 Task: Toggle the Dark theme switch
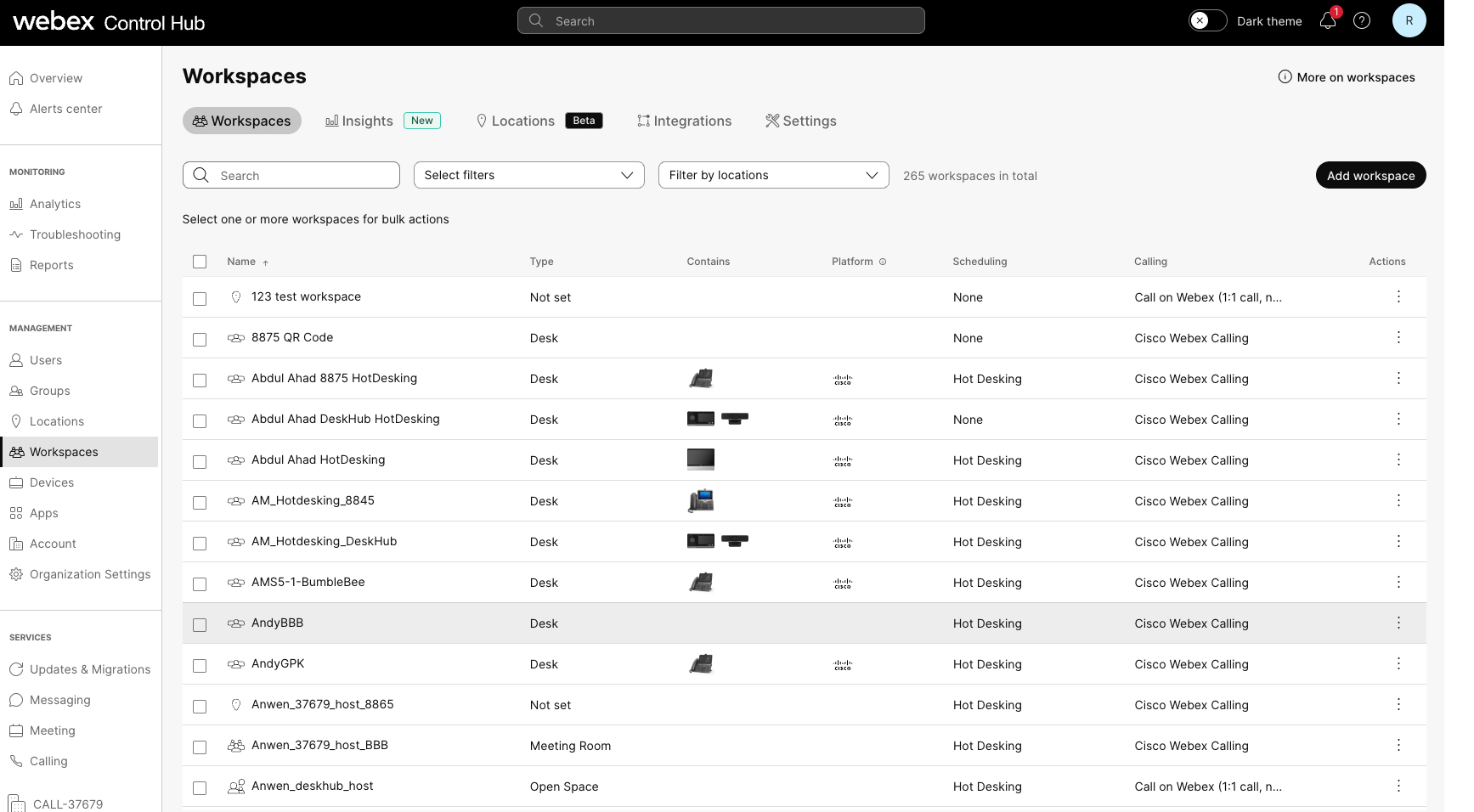[1207, 20]
